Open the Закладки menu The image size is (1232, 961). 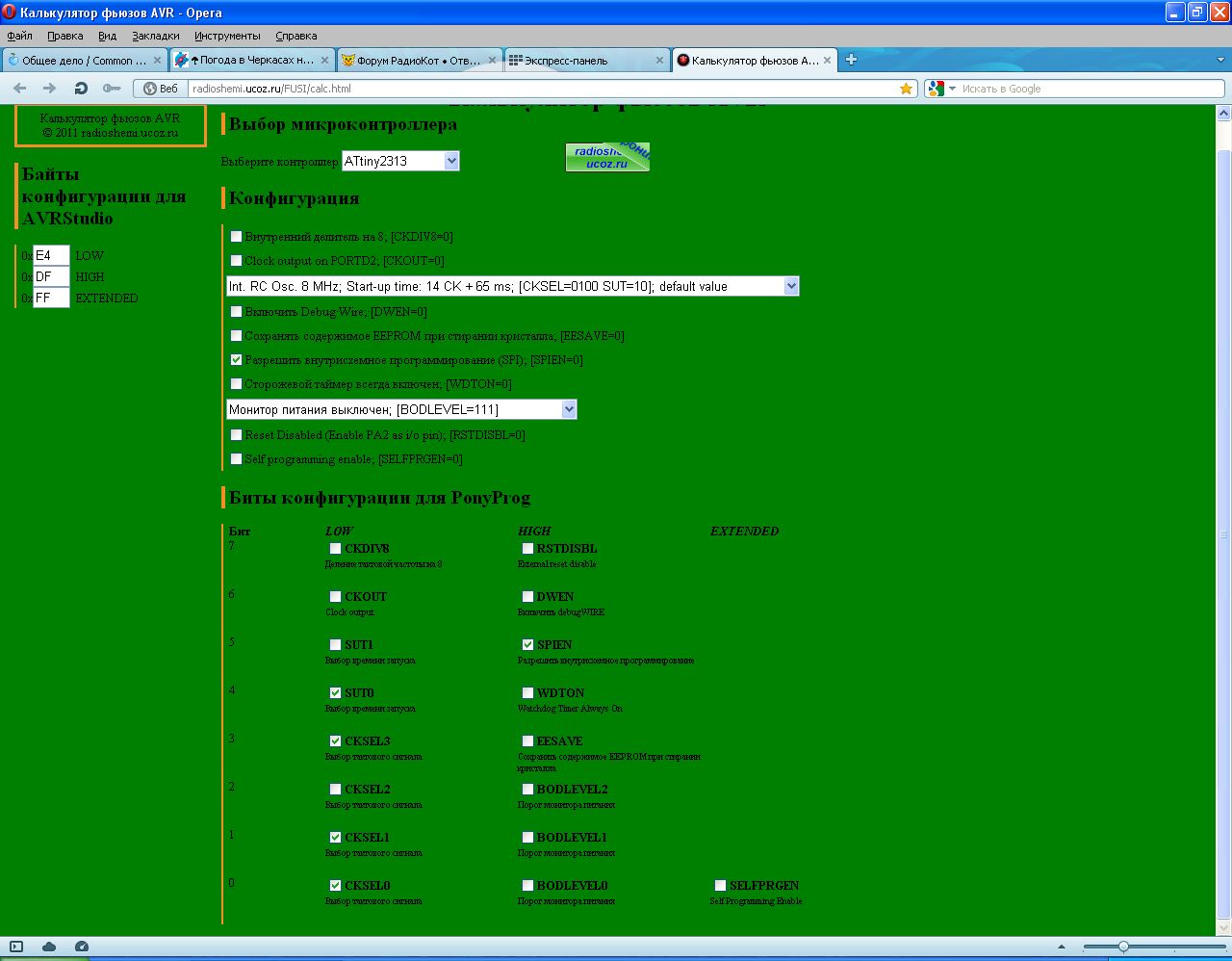pos(156,36)
